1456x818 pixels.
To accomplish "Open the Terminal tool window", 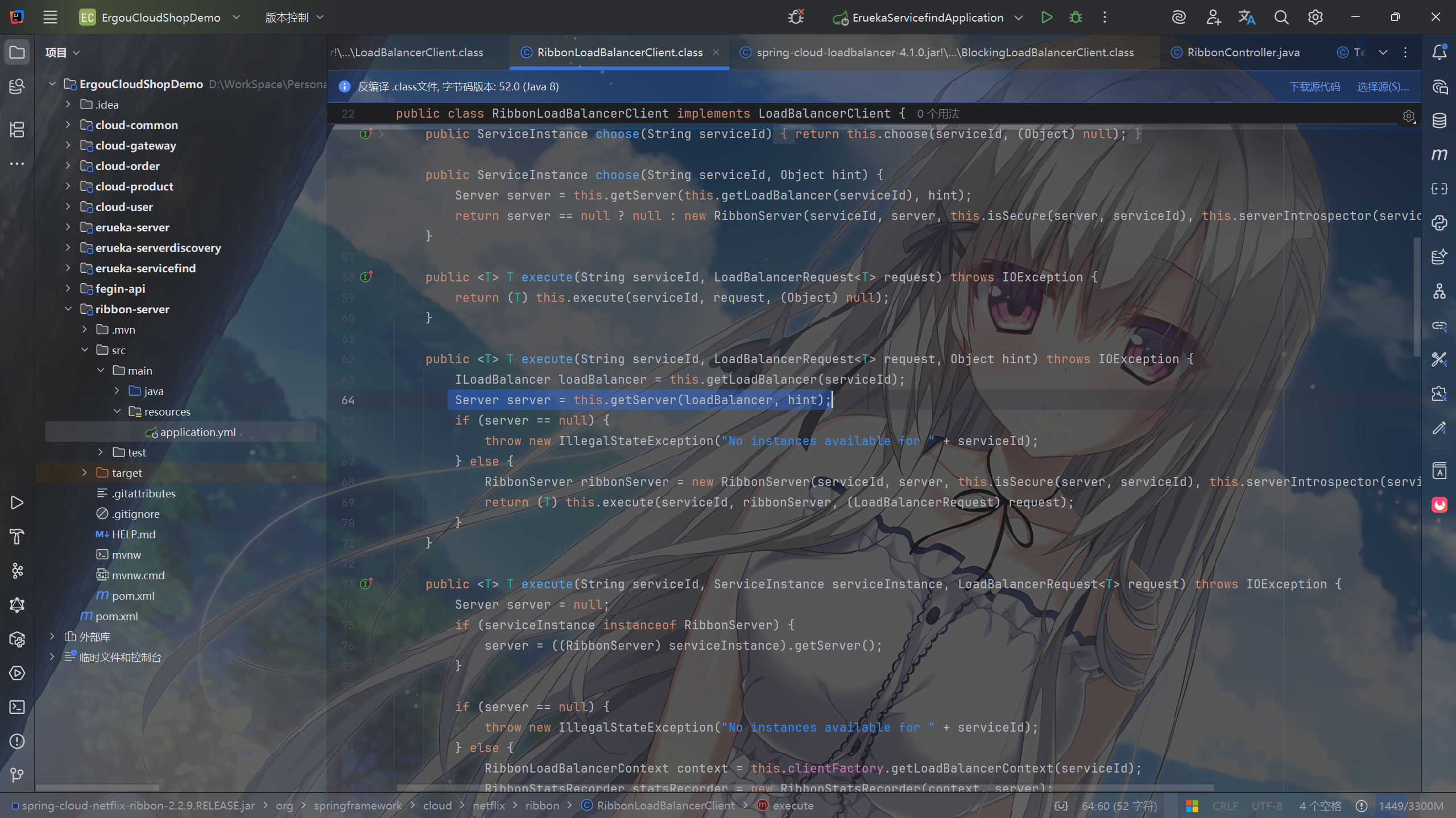I will point(17,707).
